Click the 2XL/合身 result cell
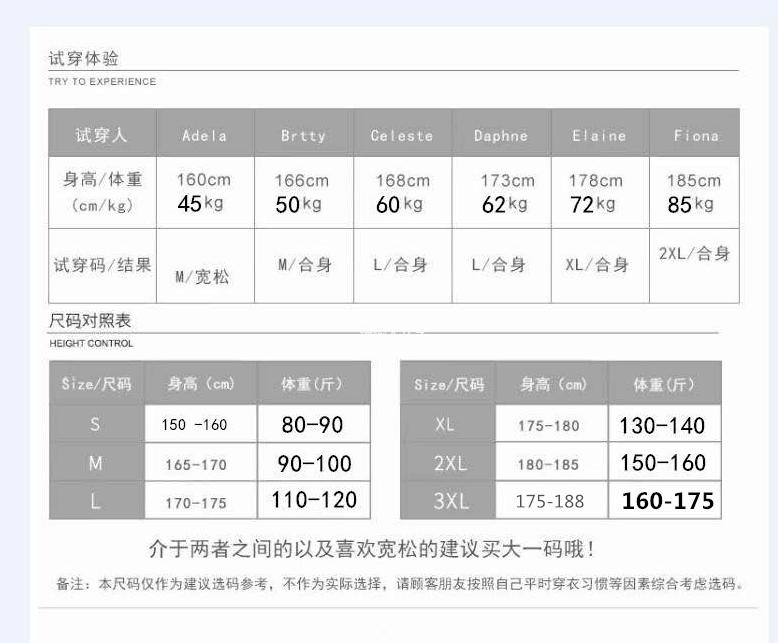This screenshot has height=643, width=778. [x=694, y=265]
